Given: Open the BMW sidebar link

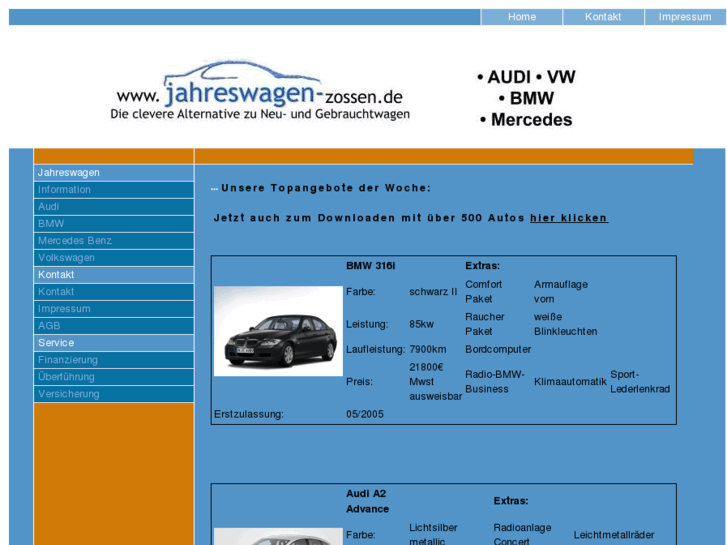Looking at the screenshot, I should [x=114, y=224].
